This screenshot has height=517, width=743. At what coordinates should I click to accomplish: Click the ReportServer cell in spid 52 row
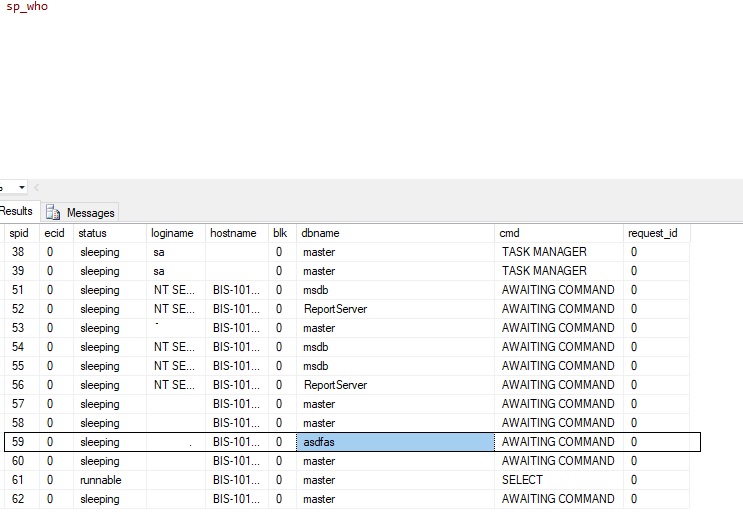pyautogui.click(x=335, y=309)
